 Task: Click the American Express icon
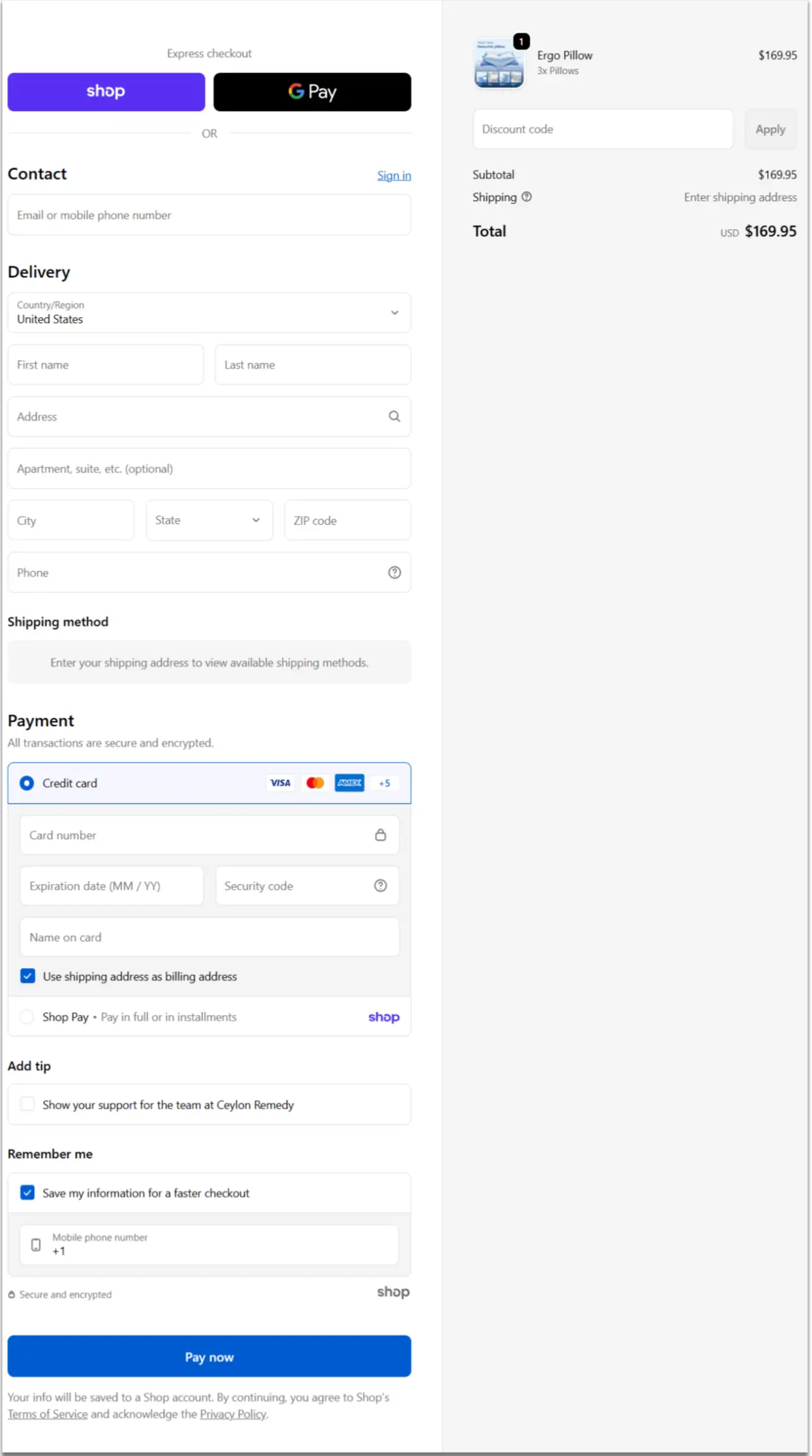(350, 783)
